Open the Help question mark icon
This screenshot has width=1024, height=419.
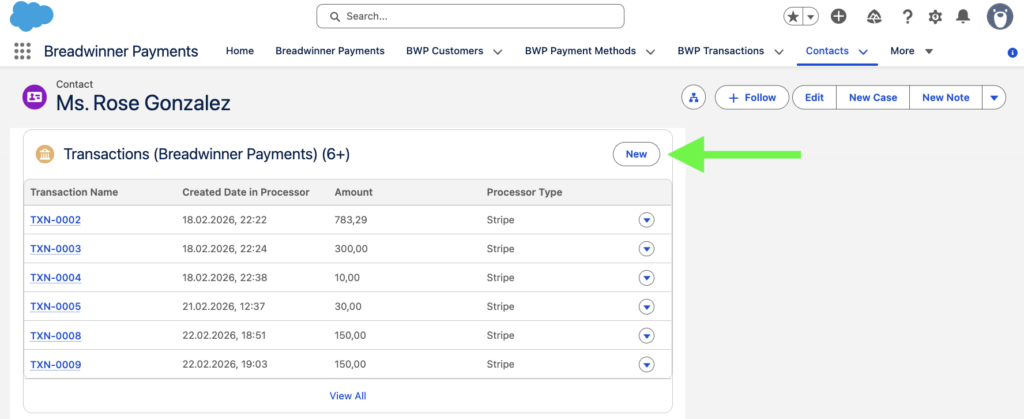pyautogui.click(x=907, y=17)
